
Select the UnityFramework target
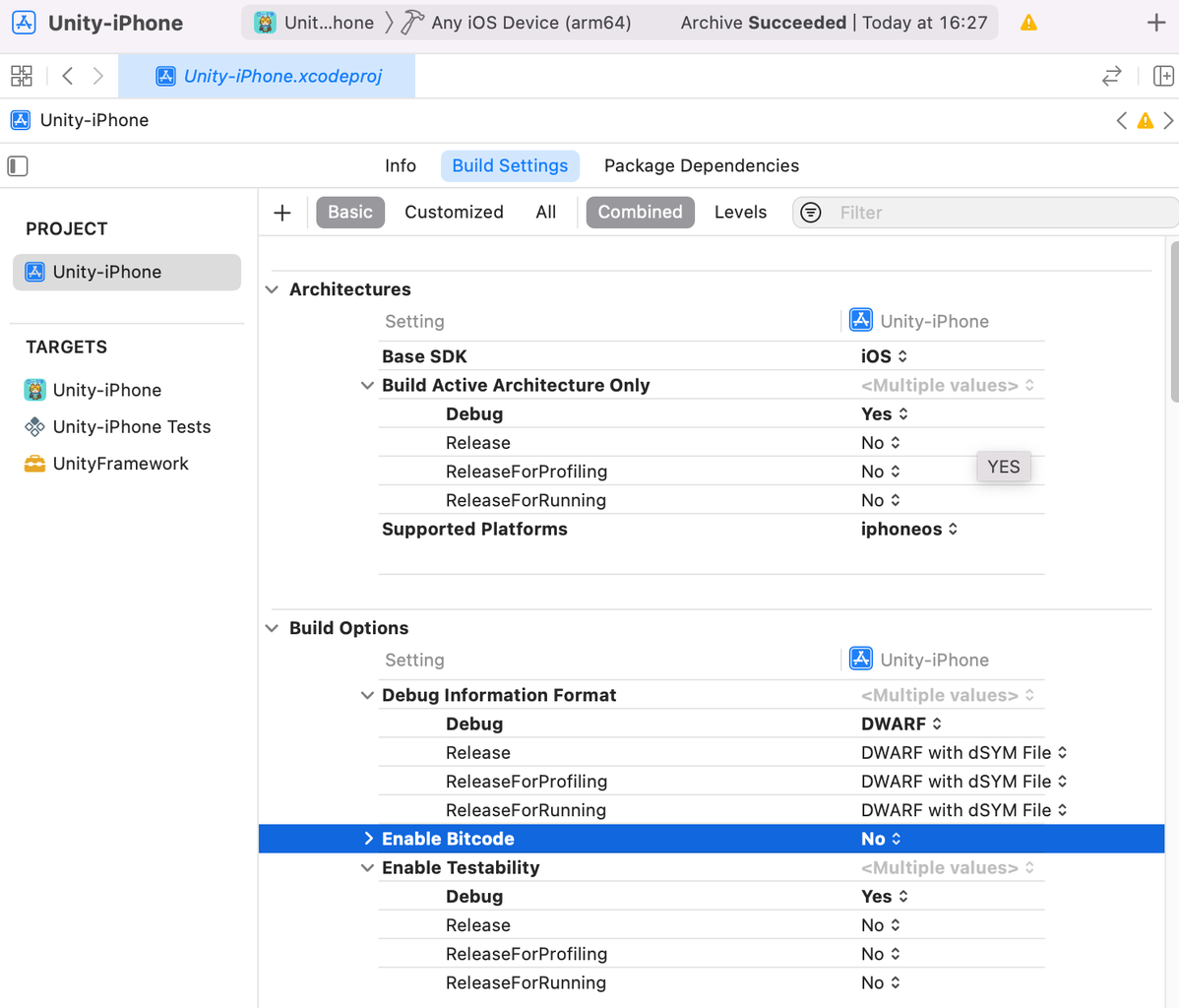click(120, 464)
